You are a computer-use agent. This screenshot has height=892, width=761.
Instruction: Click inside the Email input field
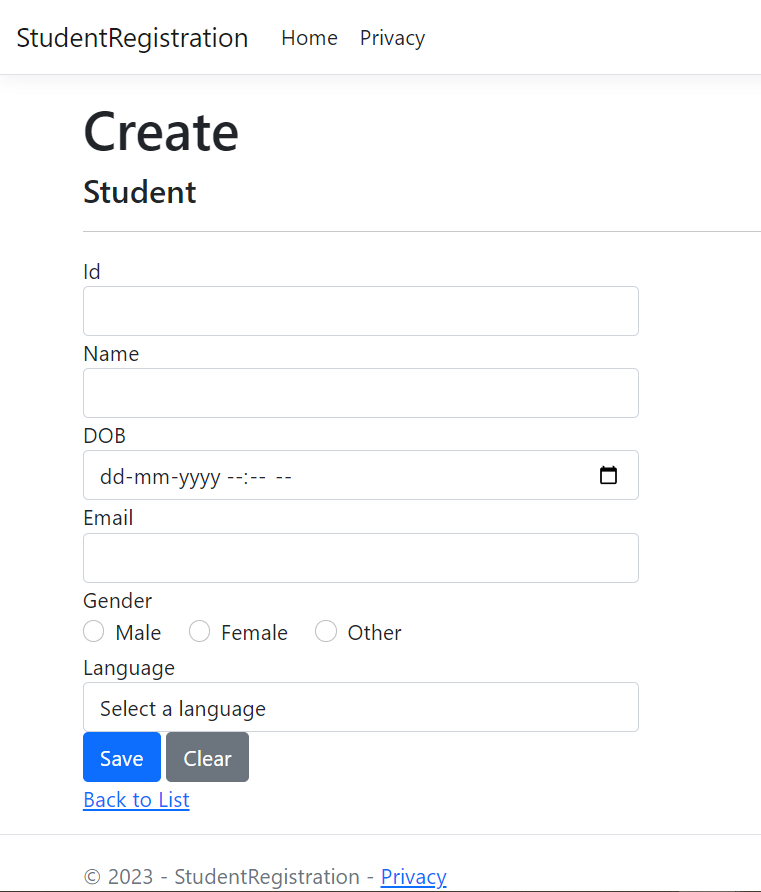click(x=360, y=558)
